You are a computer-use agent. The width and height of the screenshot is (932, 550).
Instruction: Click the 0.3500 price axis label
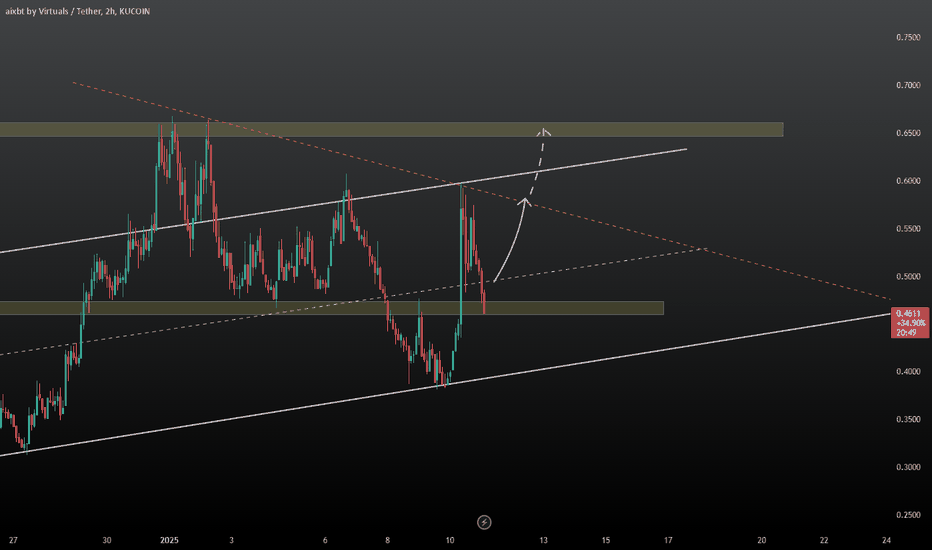click(x=908, y=419)
